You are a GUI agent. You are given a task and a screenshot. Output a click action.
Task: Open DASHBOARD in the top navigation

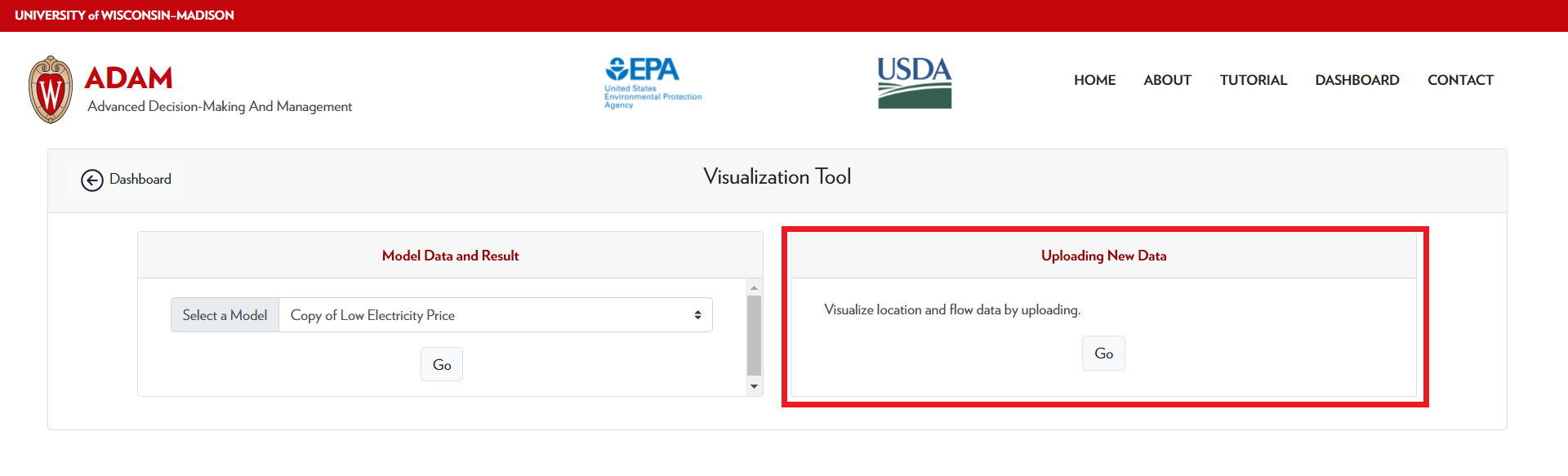pyautogui.click(x=1356, y=80)
